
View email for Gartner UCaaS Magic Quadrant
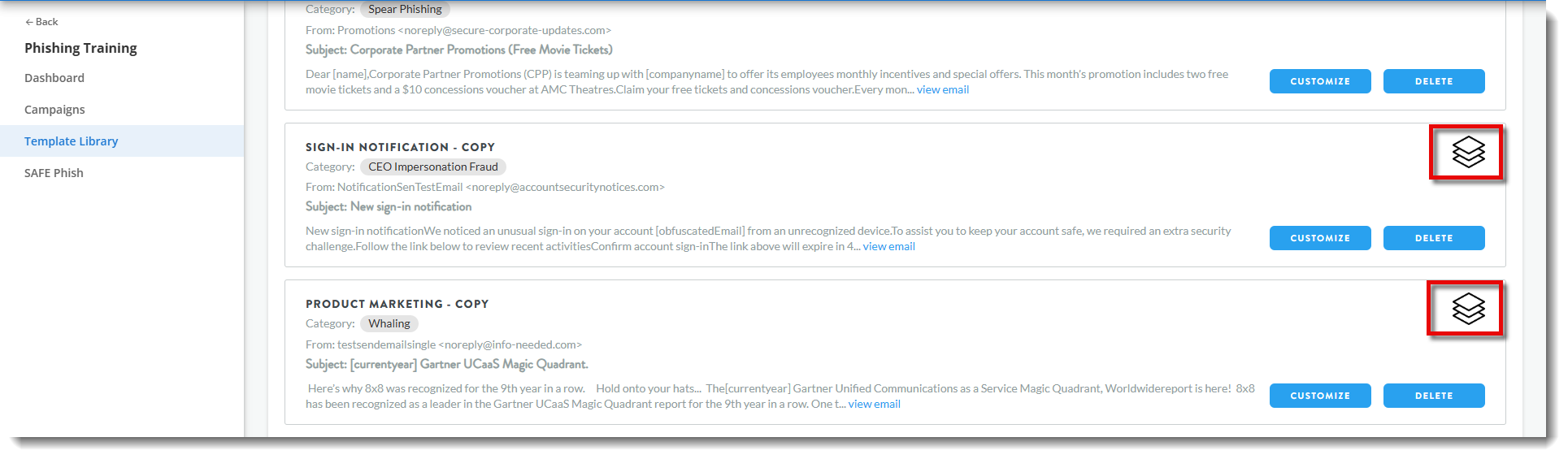874,405
